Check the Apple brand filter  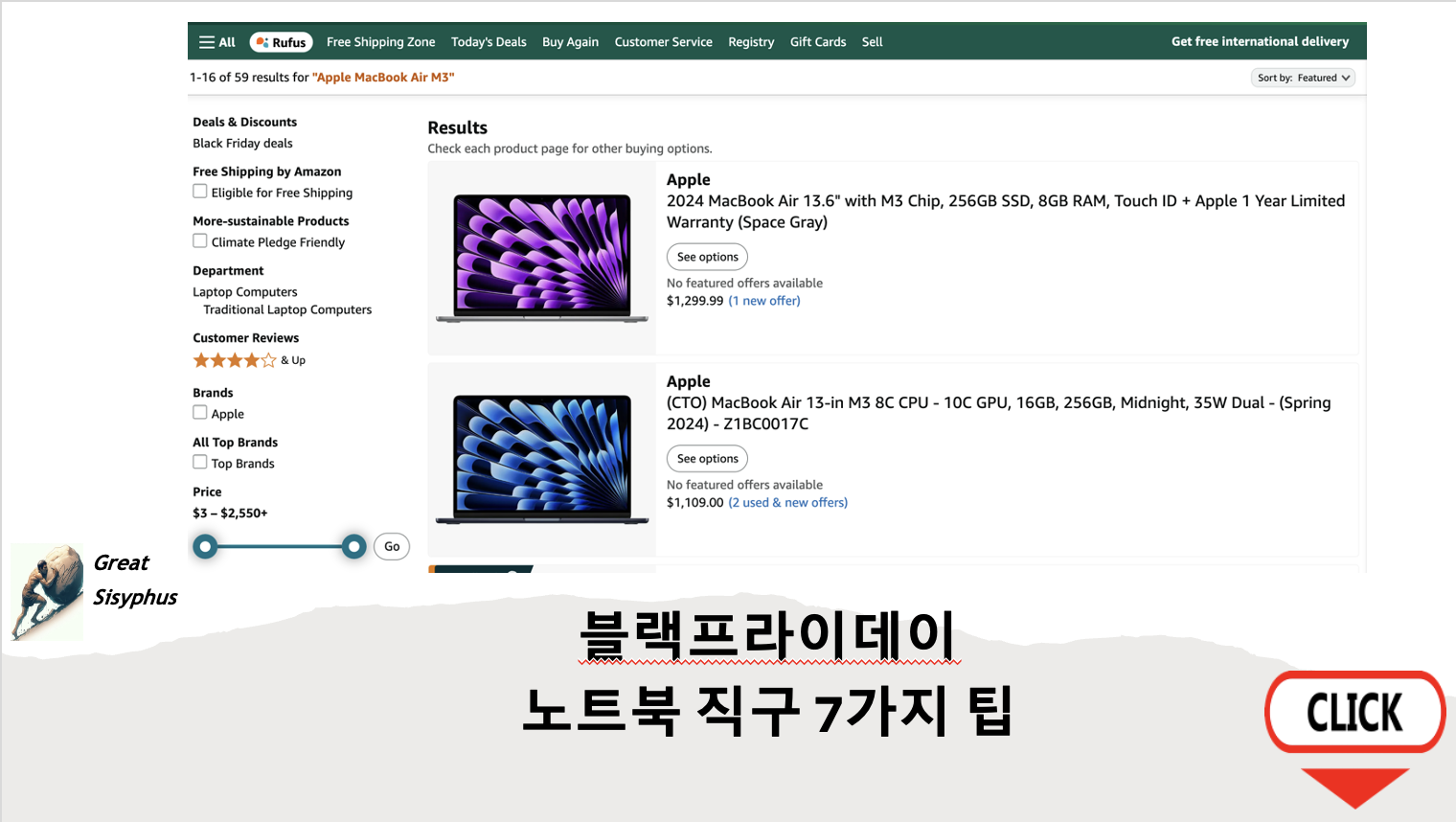[200, 413]
